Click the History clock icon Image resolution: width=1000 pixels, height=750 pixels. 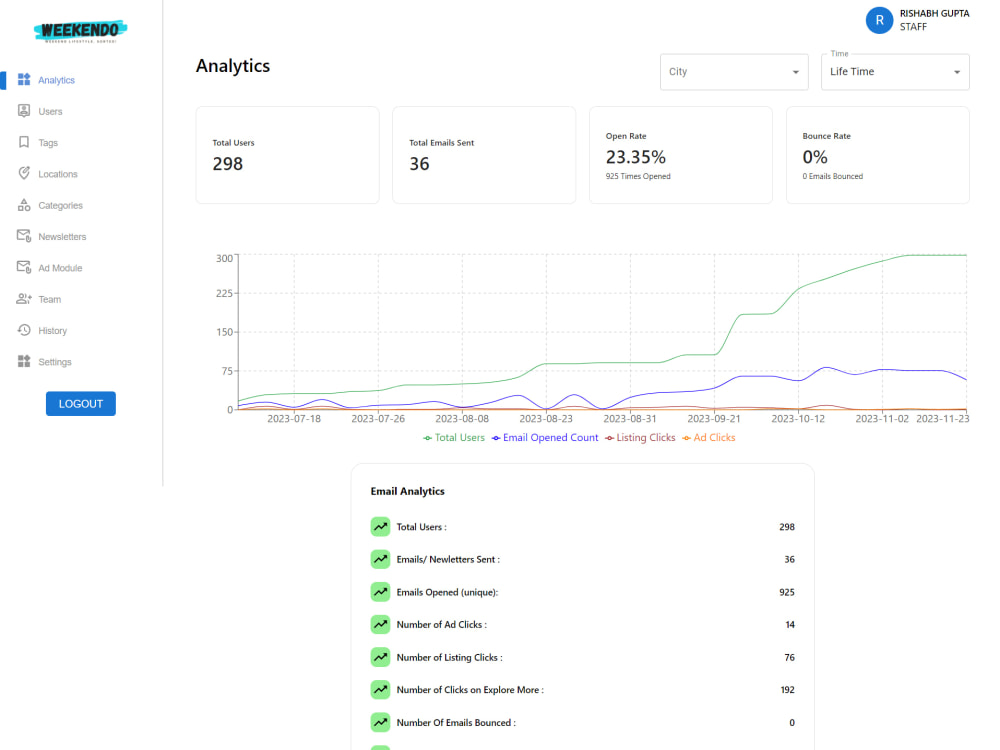[24, 330]
